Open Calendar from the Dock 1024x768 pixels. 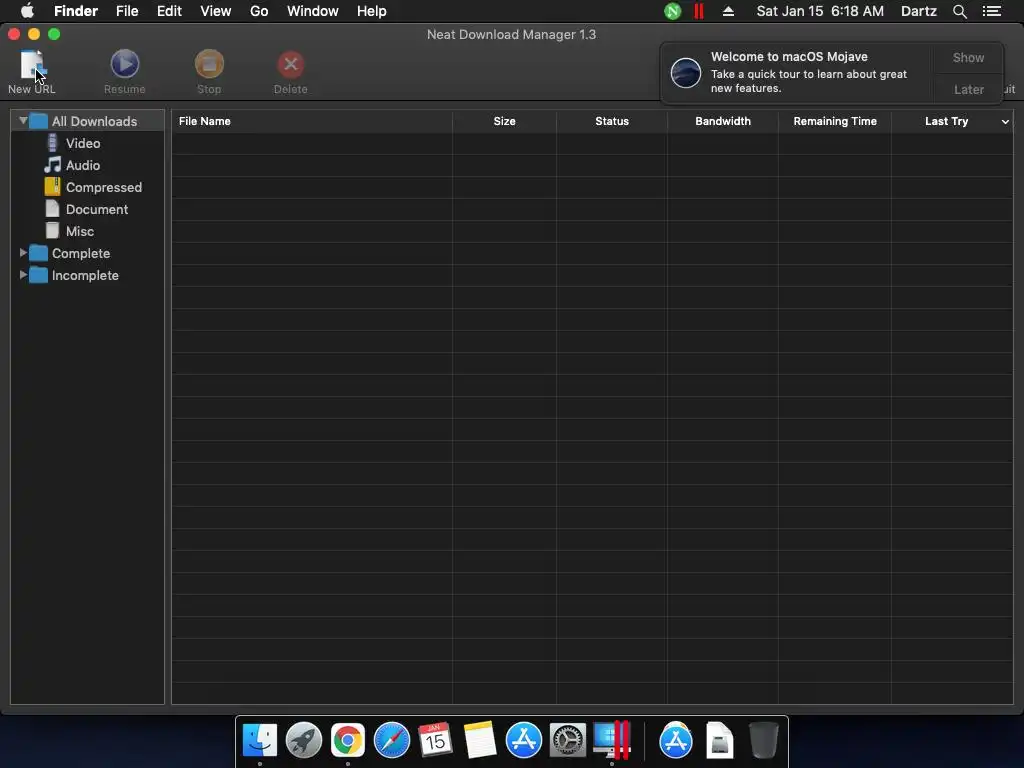click(436, 741)
